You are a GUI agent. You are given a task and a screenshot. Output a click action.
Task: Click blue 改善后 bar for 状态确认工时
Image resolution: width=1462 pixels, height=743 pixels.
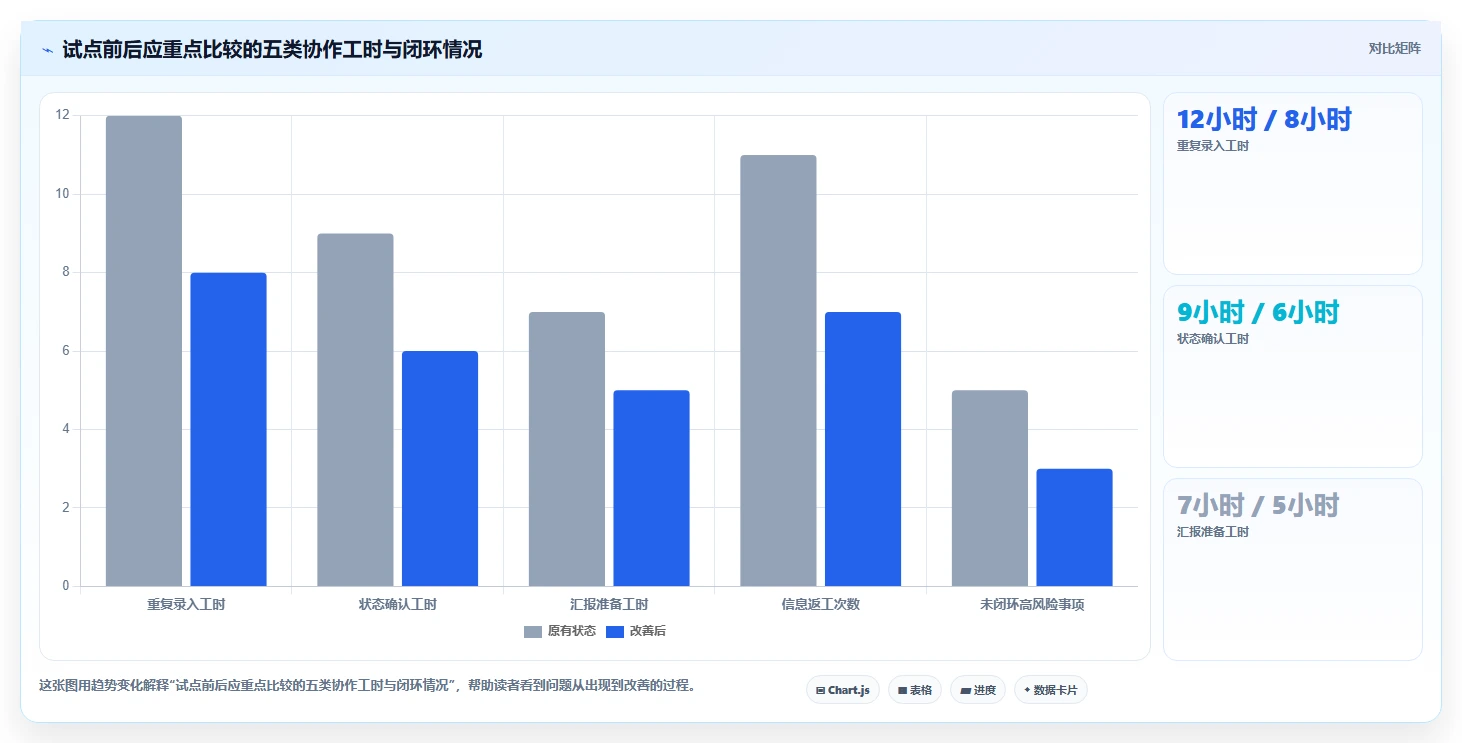(440, 468)
